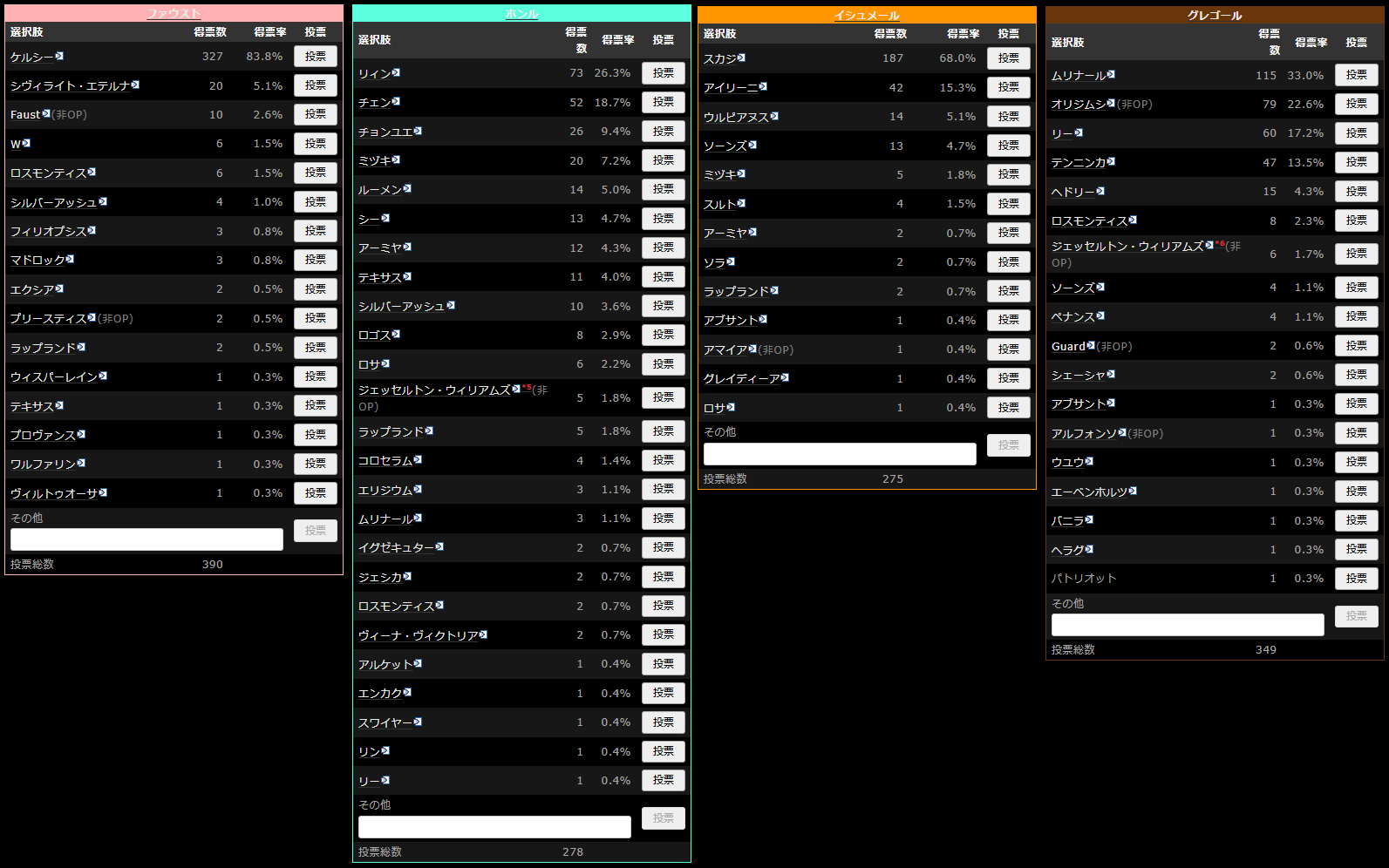The width and height of the screenshot is (1389, 868).
Task: Open the link icon next to シヴィライト・エテルナ
Action: tap(135, 85)
